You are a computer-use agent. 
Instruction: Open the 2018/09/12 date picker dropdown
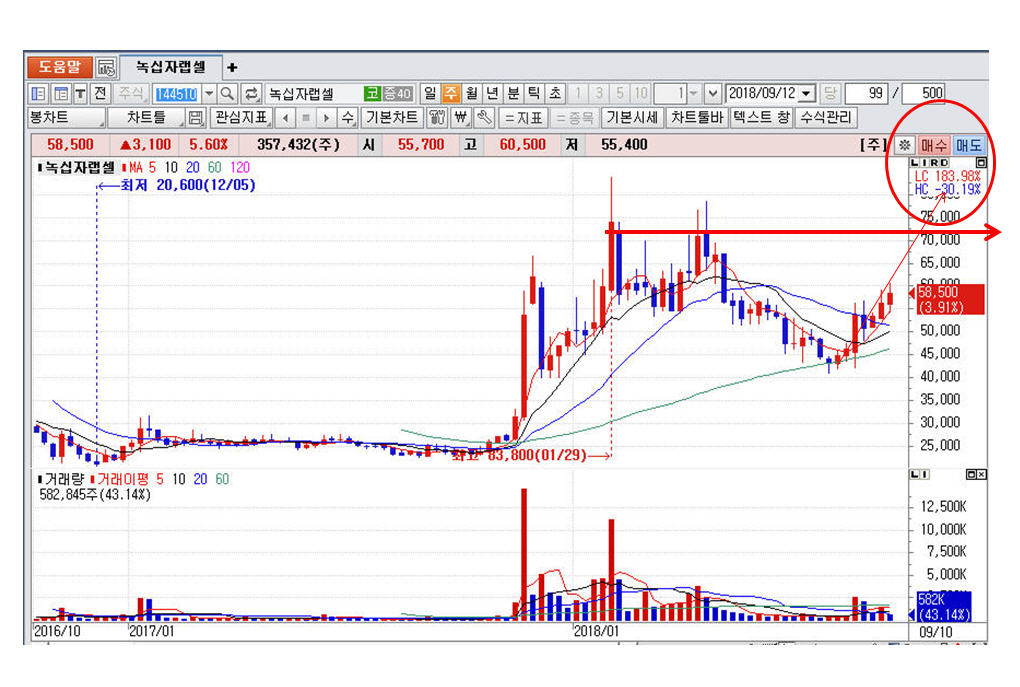point(807,93)
